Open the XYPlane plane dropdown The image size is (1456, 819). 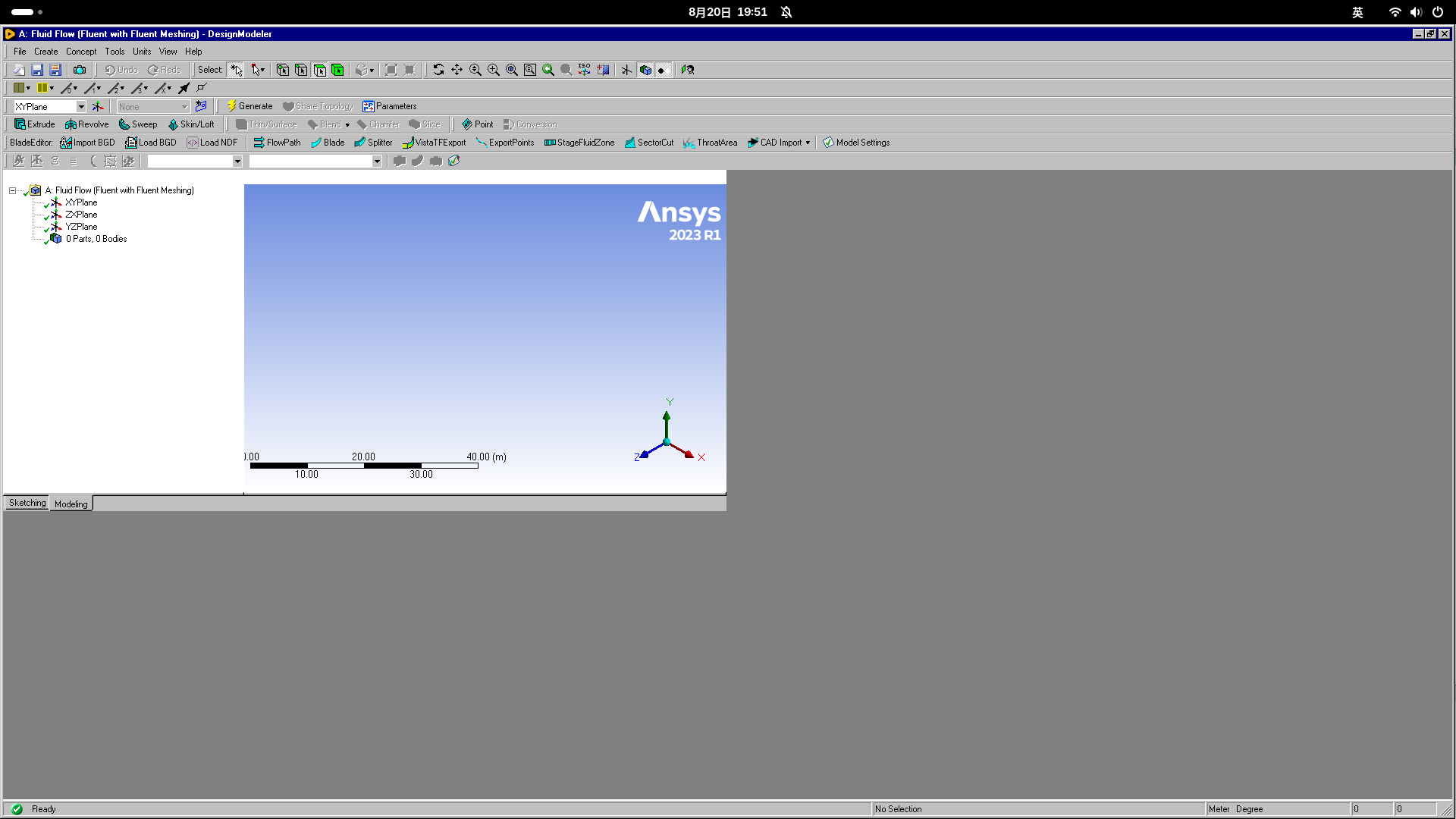[x=81, y=107]
